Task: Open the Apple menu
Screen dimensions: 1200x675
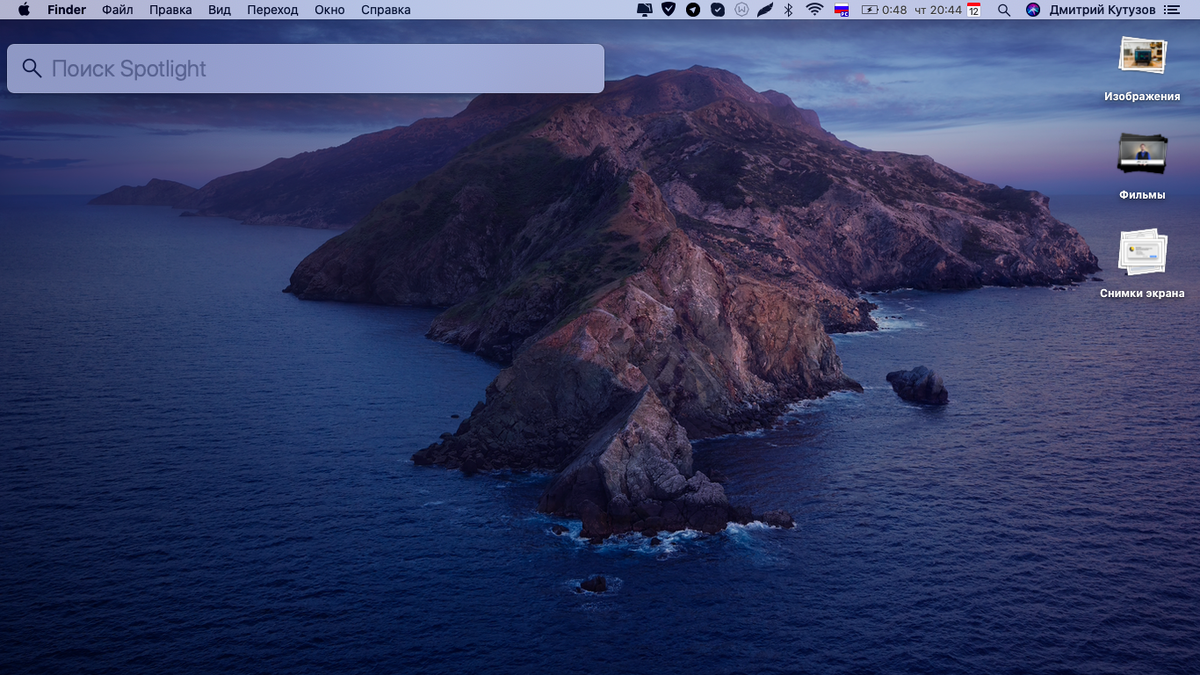Action: point(24,10)
